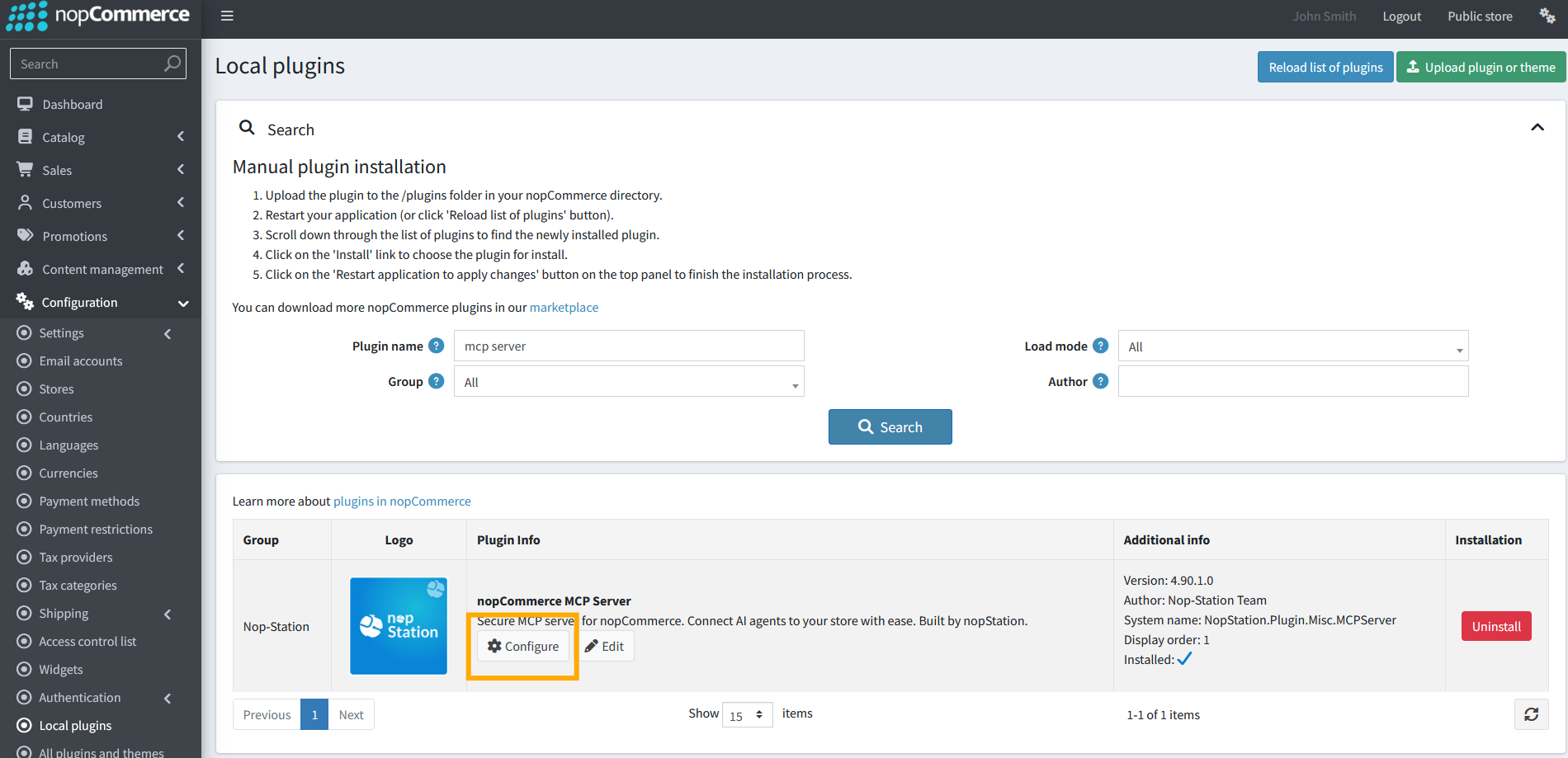1568x758 pixels.
Task: Expand the Sales menu
Action: pos(101,170)
